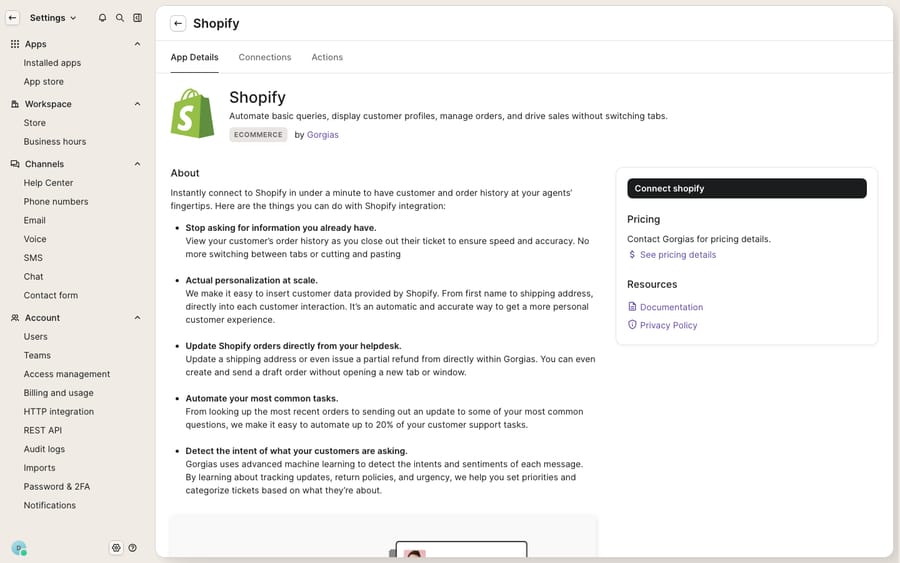
Task: Open the Documentation link
Action: click(x=671, y=307)
